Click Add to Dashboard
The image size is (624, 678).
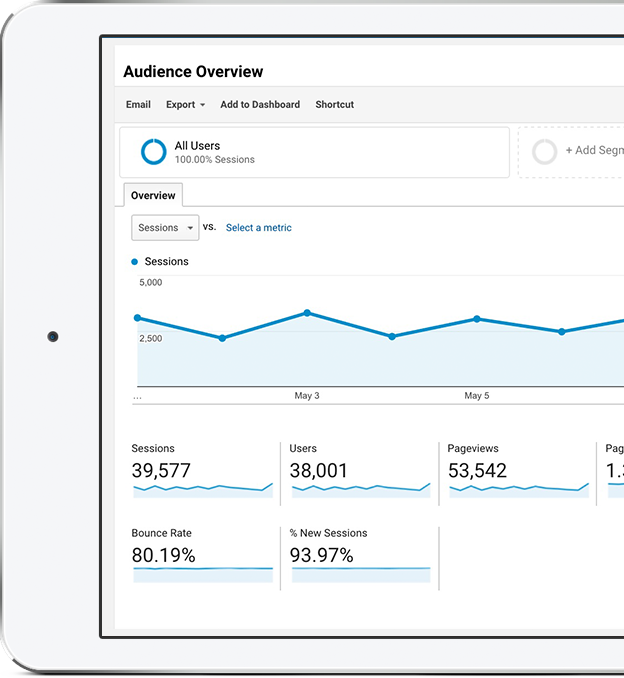pos(260,105)
